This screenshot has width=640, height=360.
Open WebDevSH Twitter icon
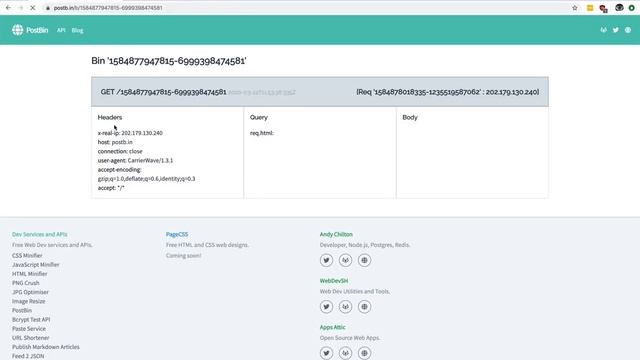(326, 307)
